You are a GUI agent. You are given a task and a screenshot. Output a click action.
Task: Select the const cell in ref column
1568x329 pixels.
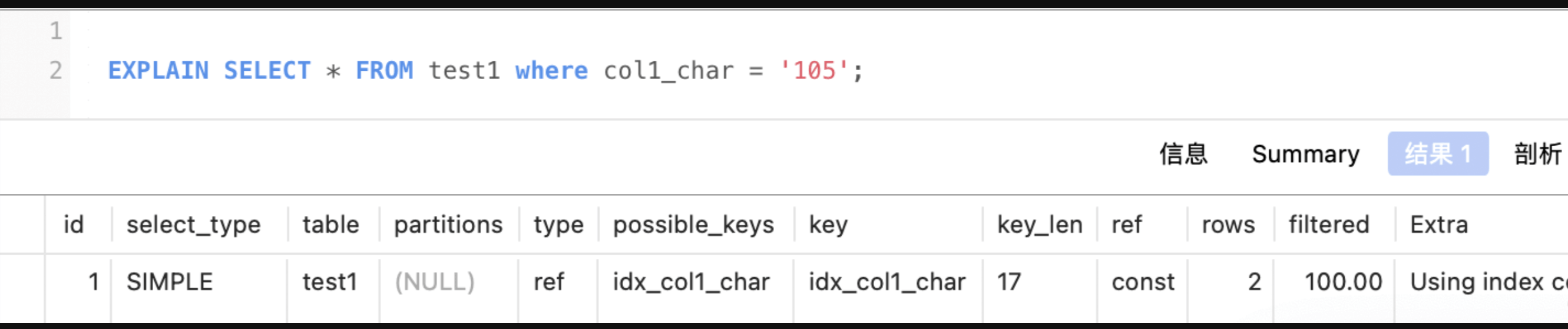pyautogui.click(x=1143, y=282)
